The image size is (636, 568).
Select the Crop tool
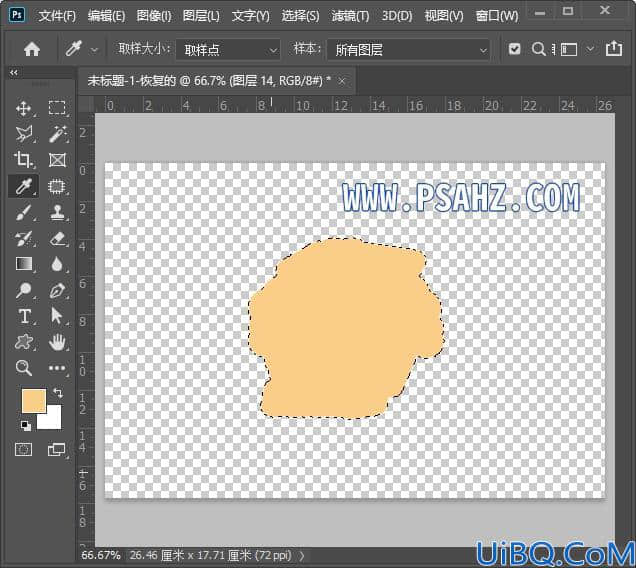24,160
